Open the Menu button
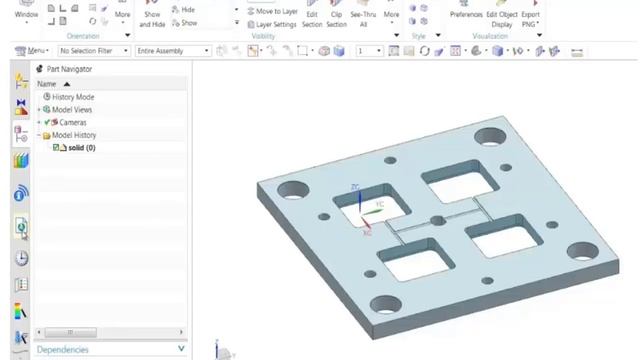Screen dimensions: 640x360 (32, 51)
